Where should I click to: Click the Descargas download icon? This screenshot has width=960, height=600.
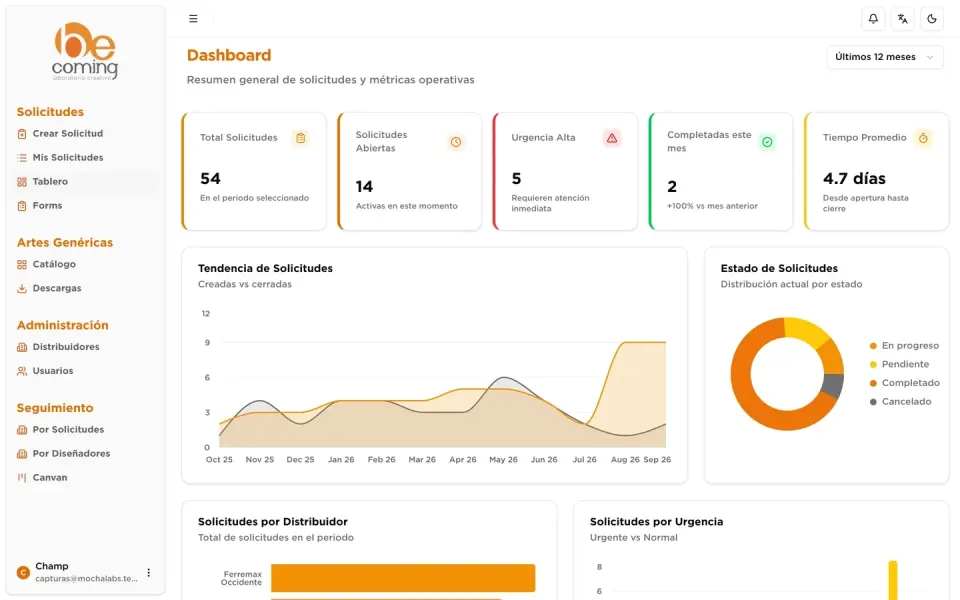[x=22, y=288]
